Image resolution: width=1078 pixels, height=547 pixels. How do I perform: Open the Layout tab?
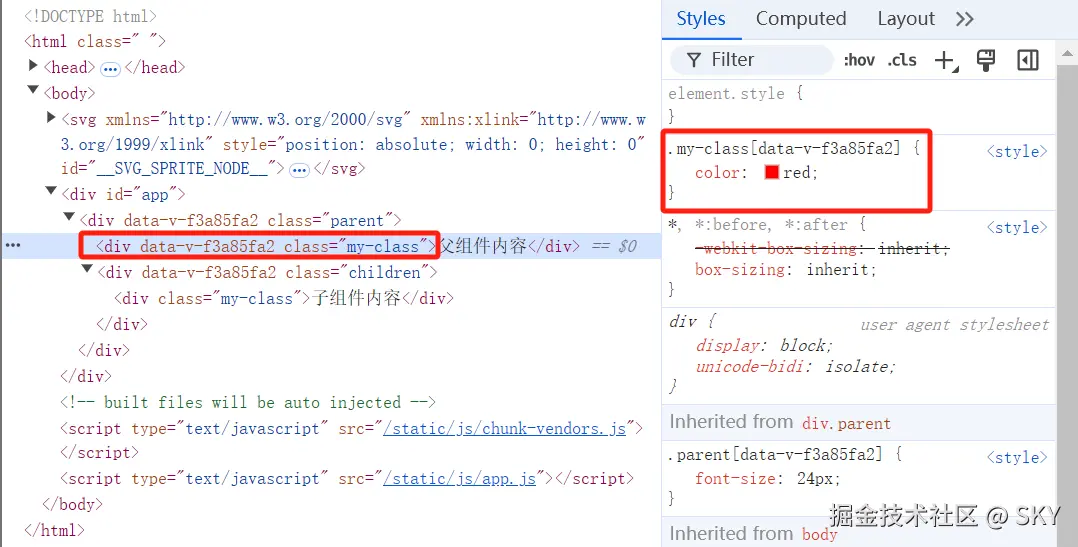coord(906,19)
